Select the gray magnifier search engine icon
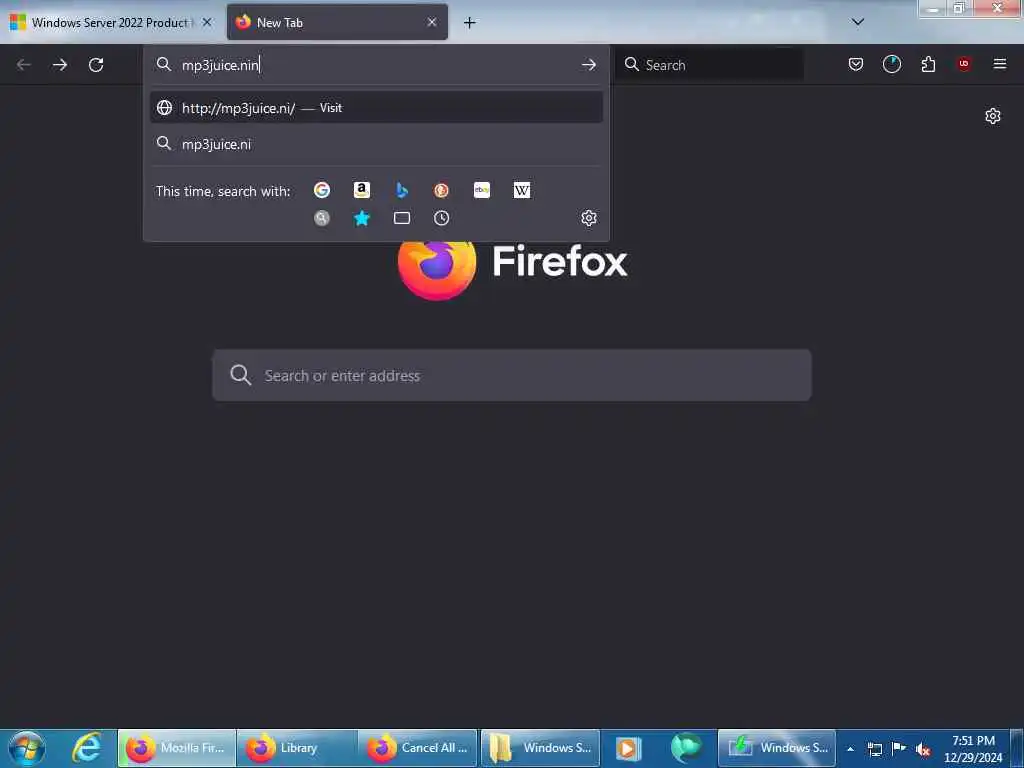 322,218
